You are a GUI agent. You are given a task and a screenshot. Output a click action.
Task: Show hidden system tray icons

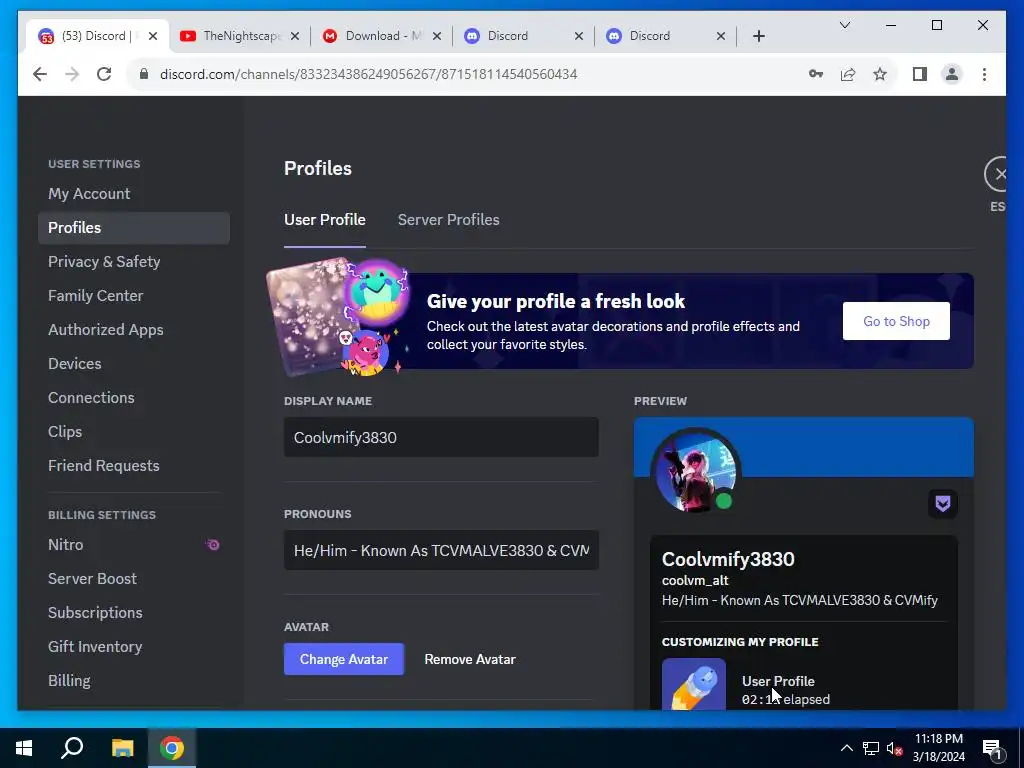846,748
